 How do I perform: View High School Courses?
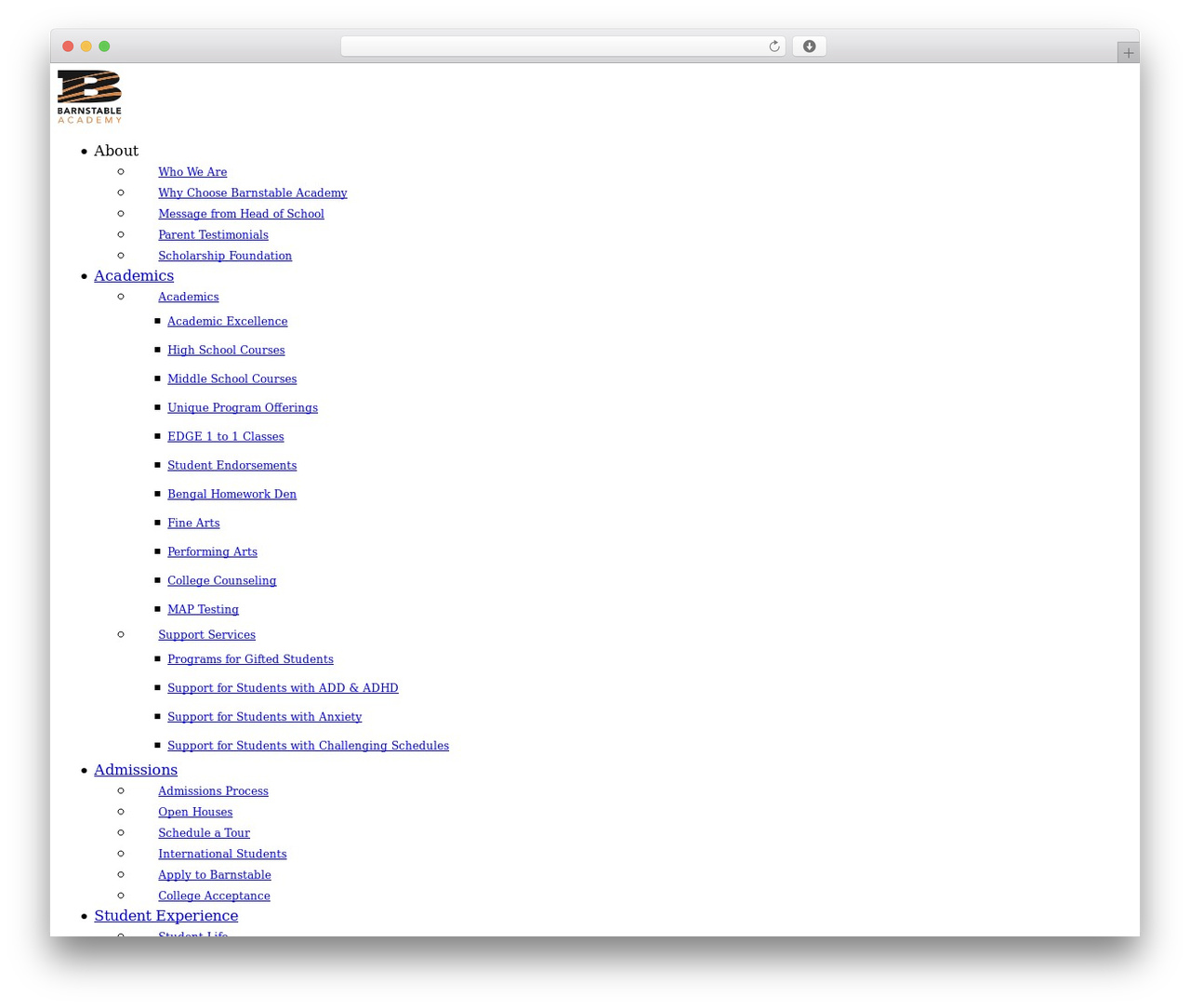(226, 350)
